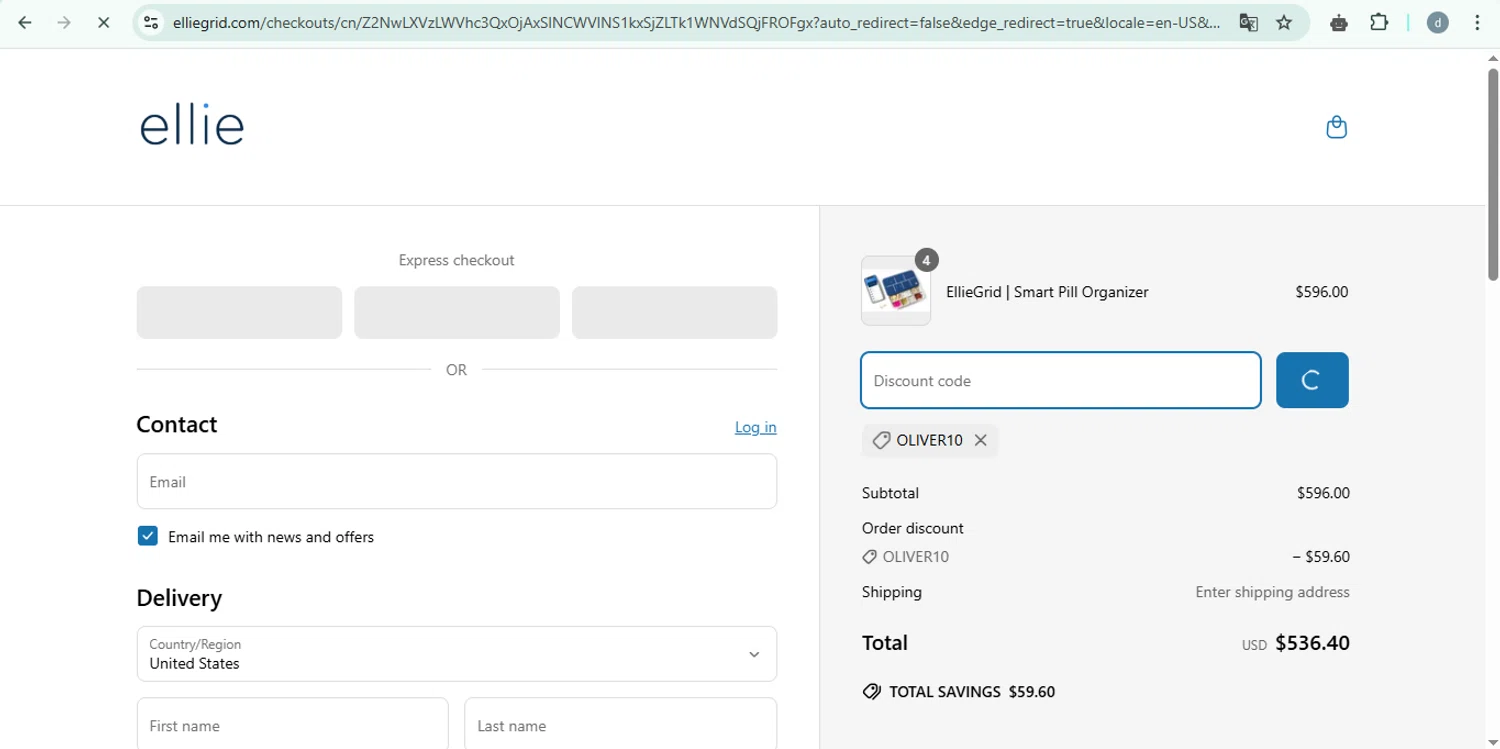1500x749 pixels.
Task: Open the robot extension icon
Action: (x=1339, y=22)
